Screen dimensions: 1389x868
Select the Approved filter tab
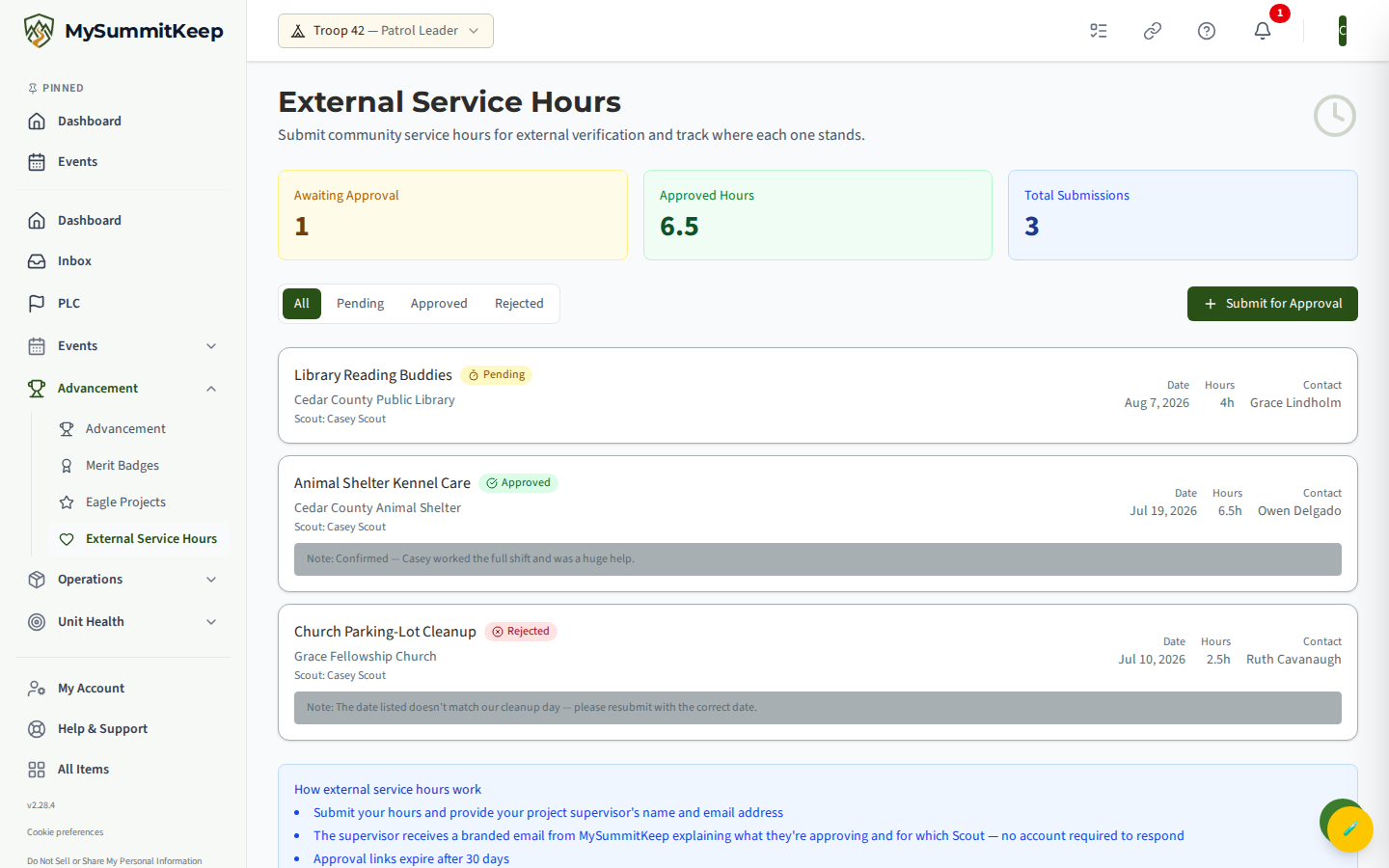(439, 303)
